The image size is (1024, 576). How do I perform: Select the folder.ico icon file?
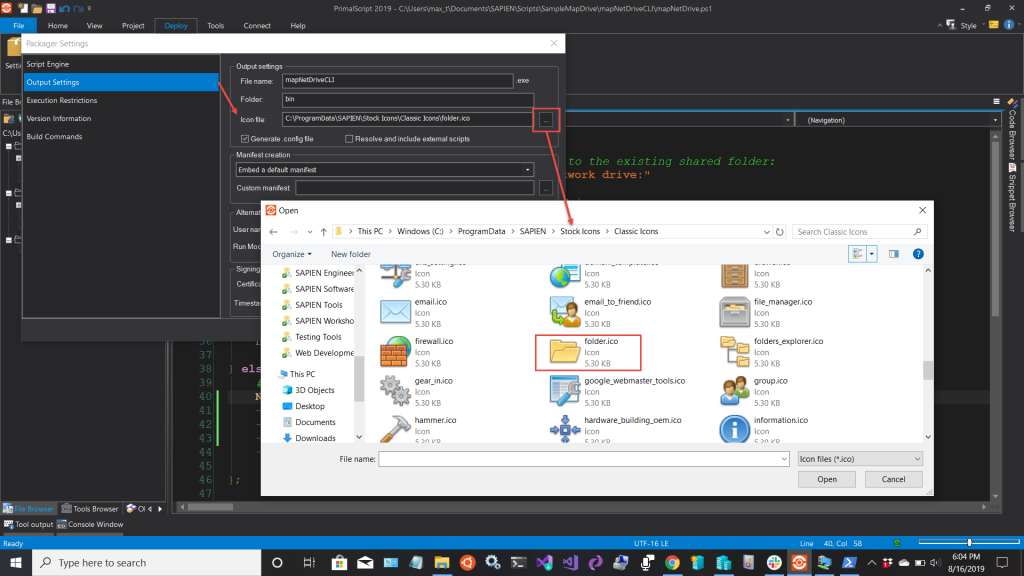coord(588,352)
